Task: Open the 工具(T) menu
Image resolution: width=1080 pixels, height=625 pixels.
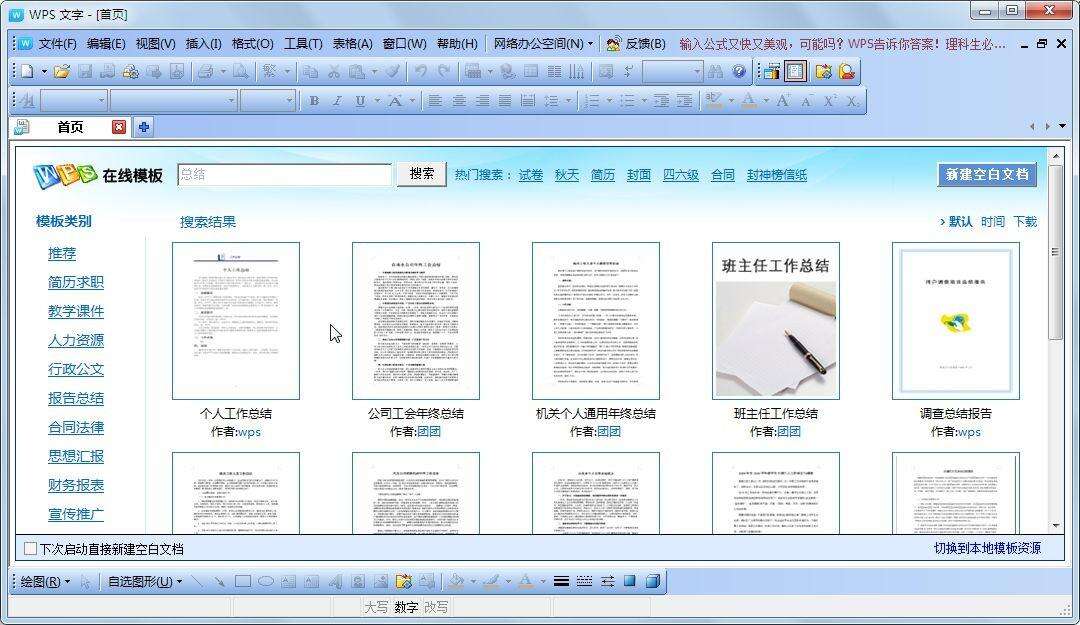Action: [302, 44]
